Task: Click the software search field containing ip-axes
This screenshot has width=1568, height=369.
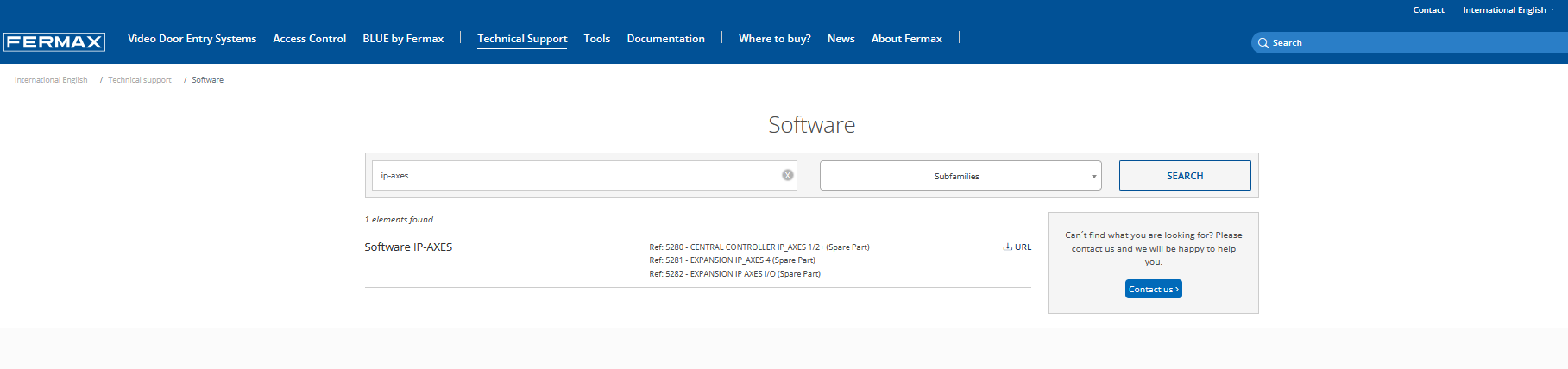Action: [x=584, y=175]
